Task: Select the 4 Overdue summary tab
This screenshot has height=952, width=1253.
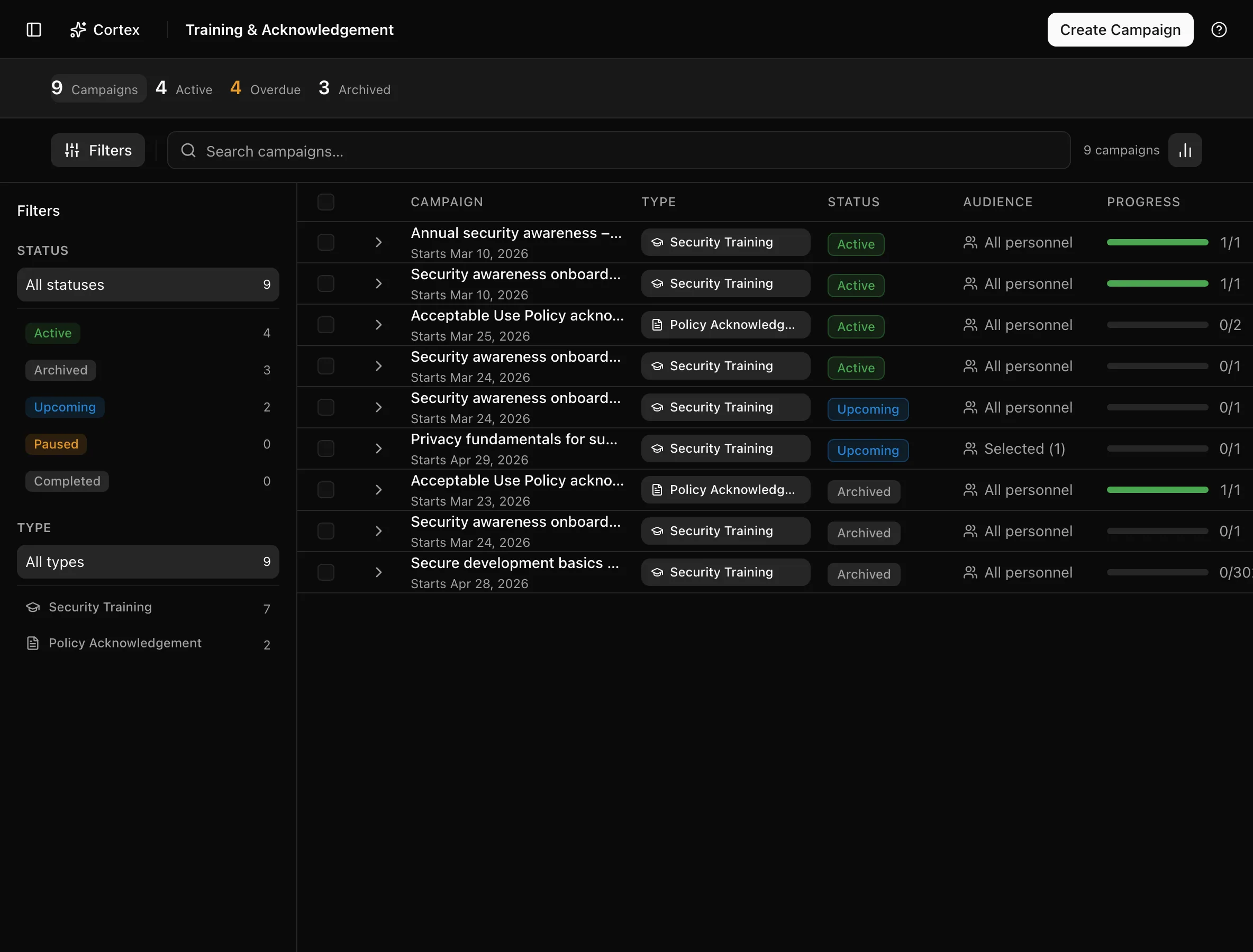Action: point(265,88)
